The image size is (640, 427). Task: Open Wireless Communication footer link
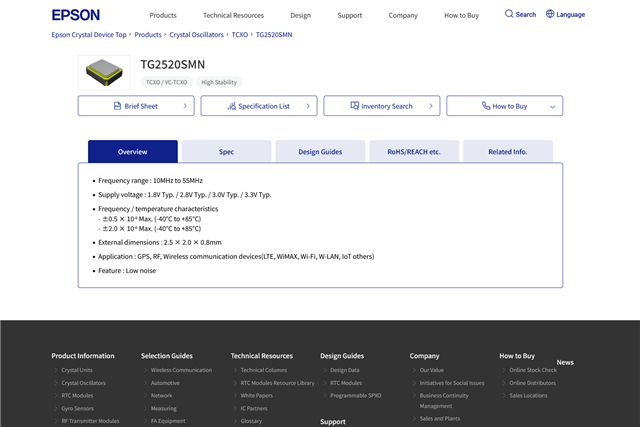pos(181,370)
